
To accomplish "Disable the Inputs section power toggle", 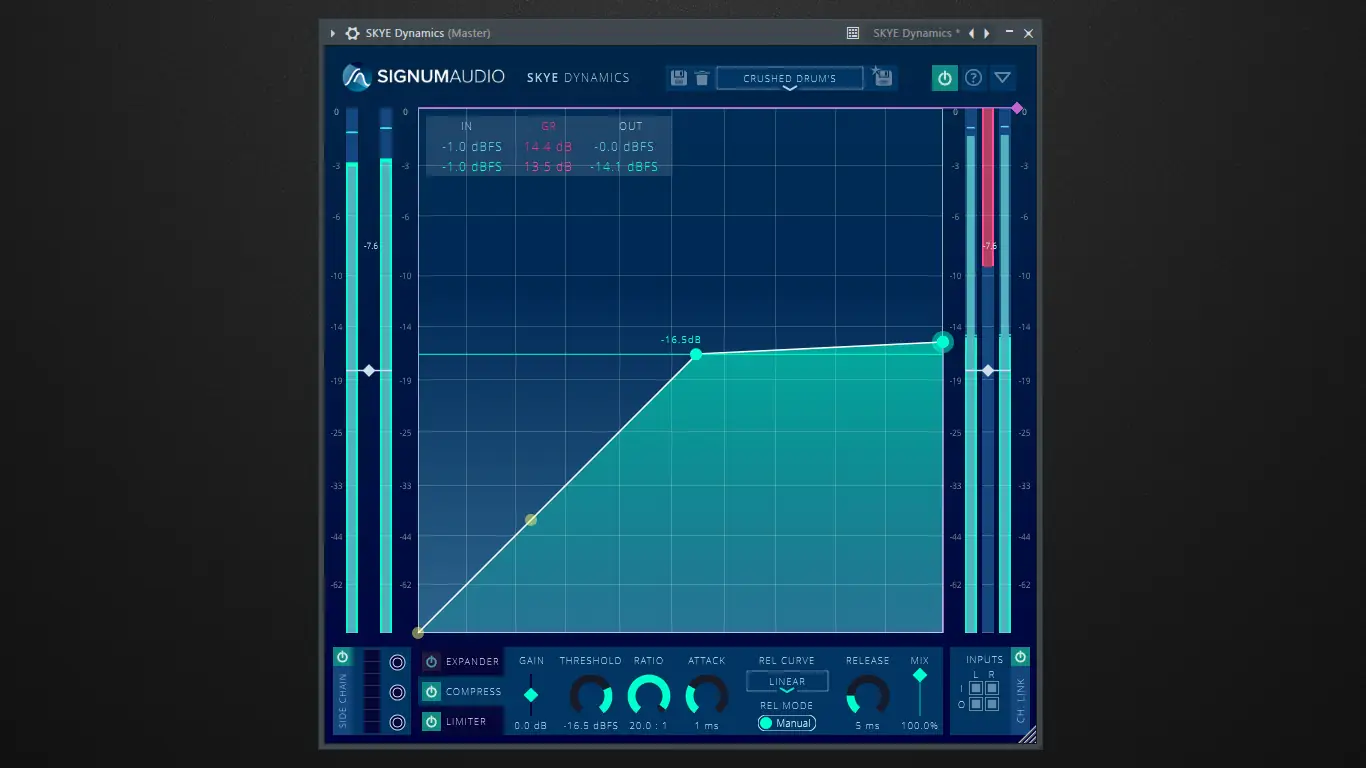I will [1019, 657].
